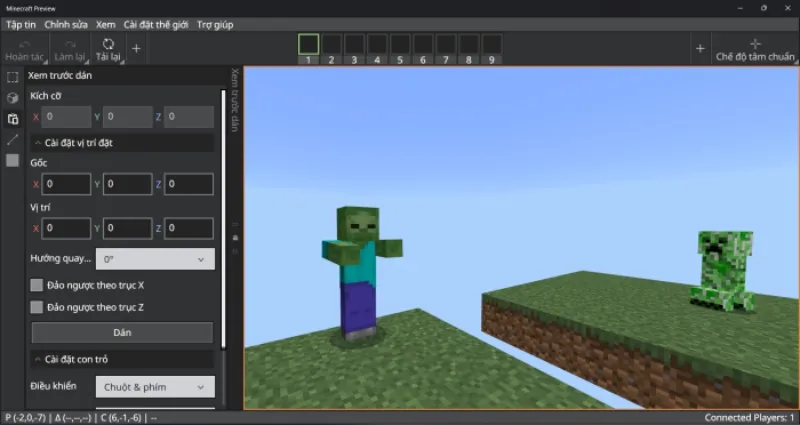The image size is (800, 425).
Task: Click plus icon left of Chế độ tâm chuẩn
Action: point(700,48)
